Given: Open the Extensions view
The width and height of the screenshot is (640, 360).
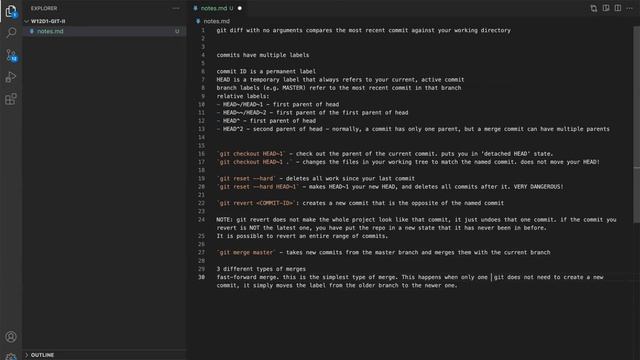Looking at the screenshot, I should click(11, 99).
